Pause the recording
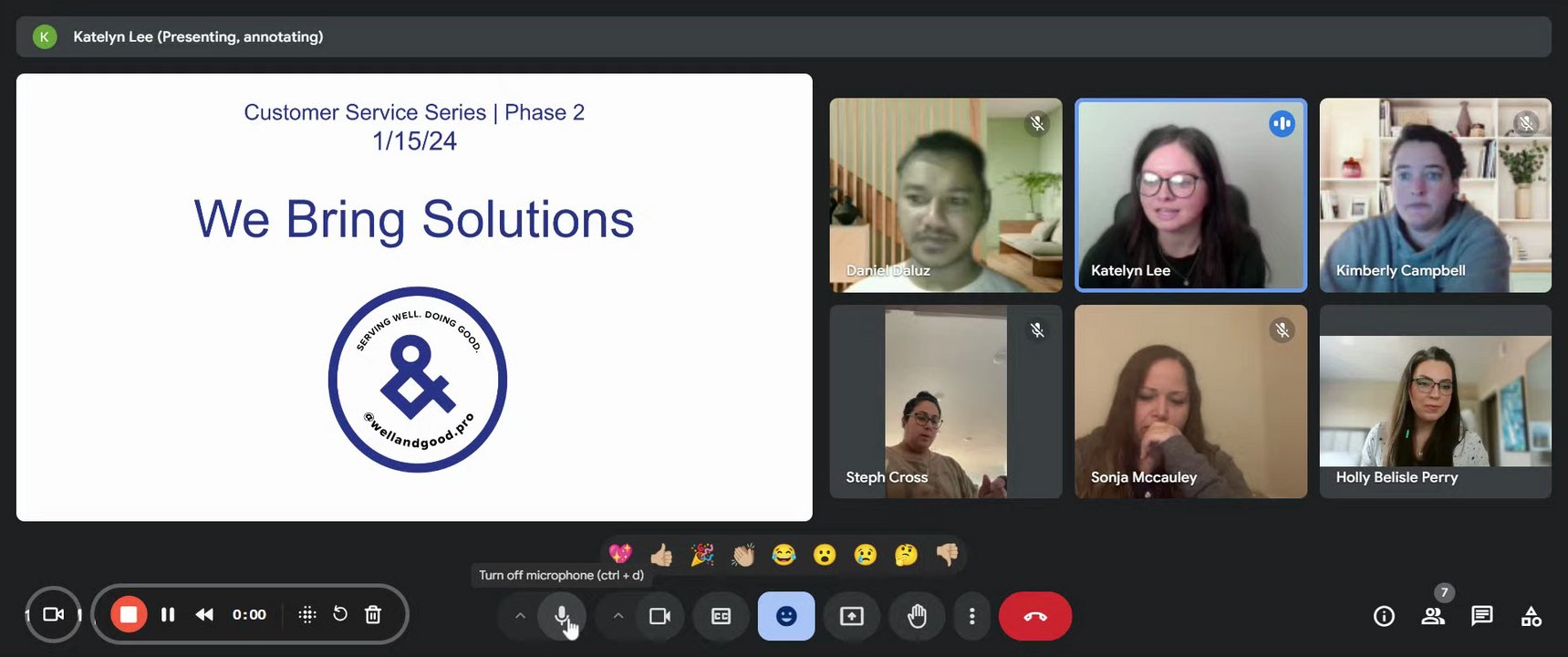This screenshot has width=1568, height=657. [x=168, y=615]
